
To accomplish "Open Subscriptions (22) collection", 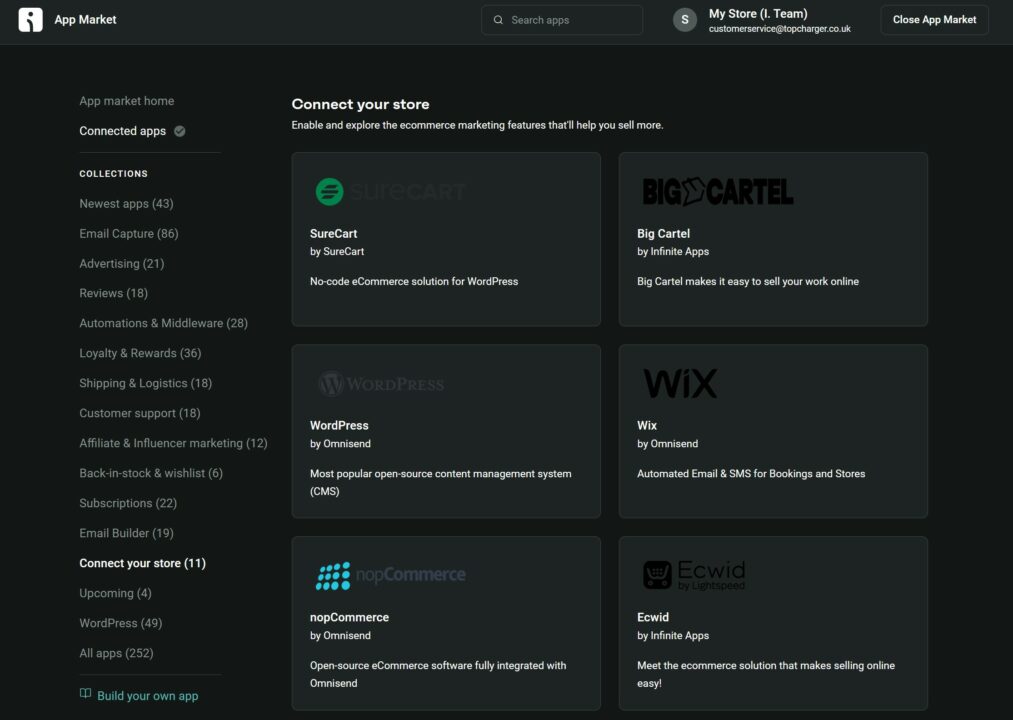I will point(128,503).
